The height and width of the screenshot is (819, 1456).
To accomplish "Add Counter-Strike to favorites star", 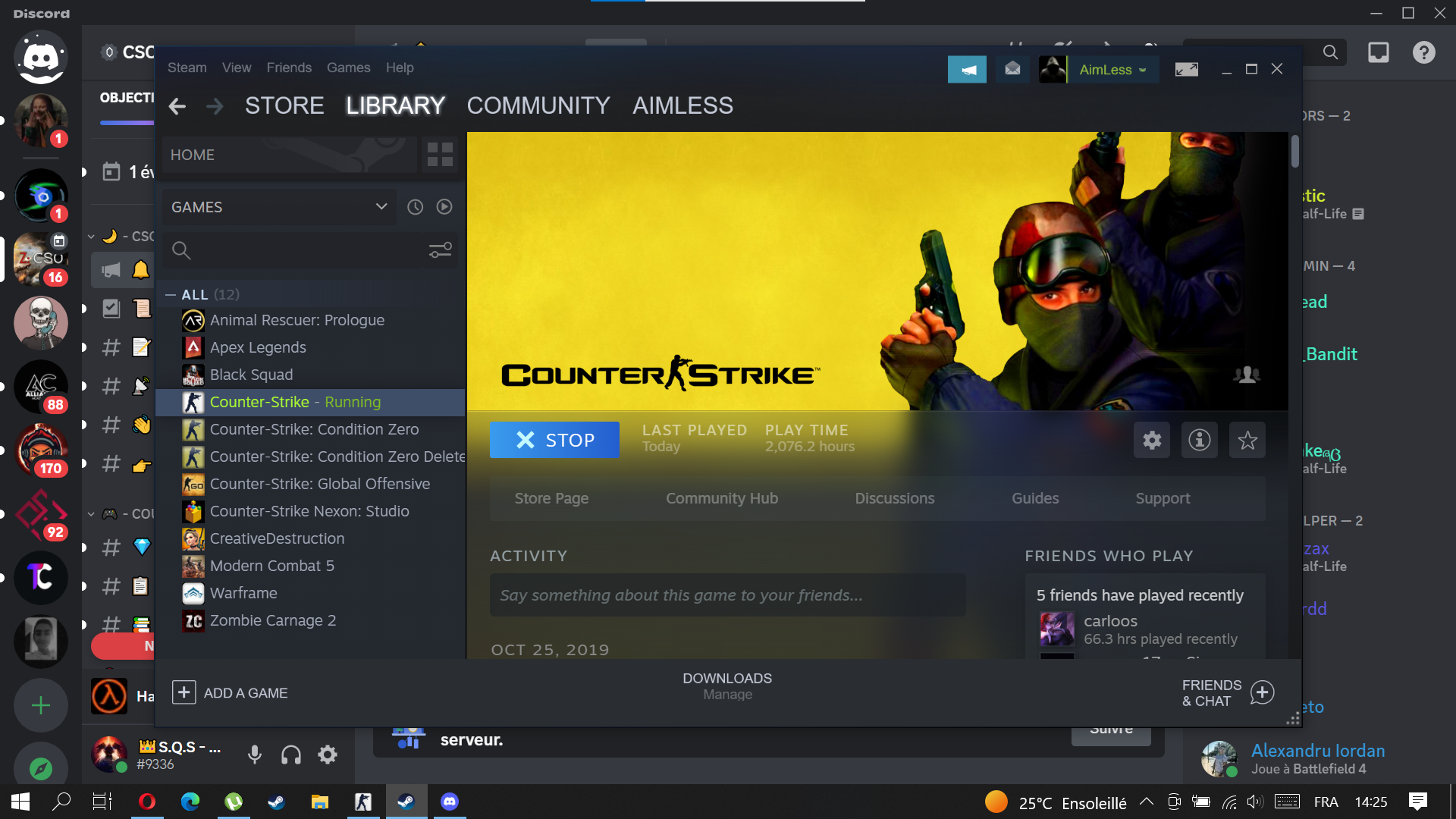I will coord(1247,440).
